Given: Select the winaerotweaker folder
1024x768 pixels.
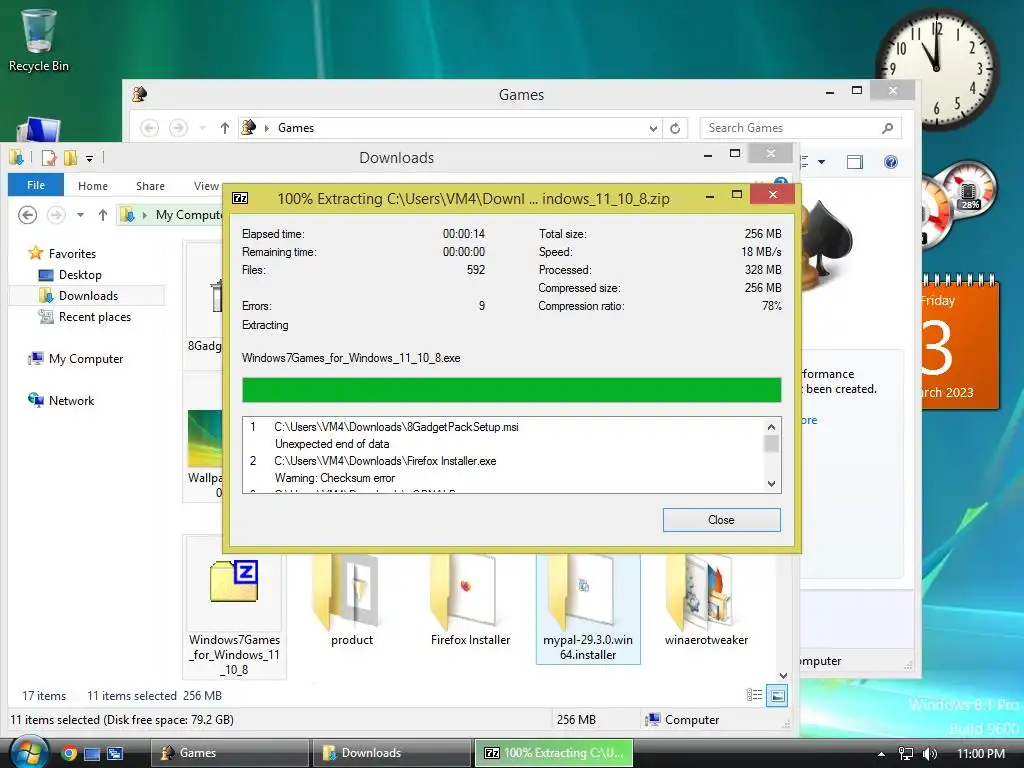Looking at the screenshot, I should [706, 601].
